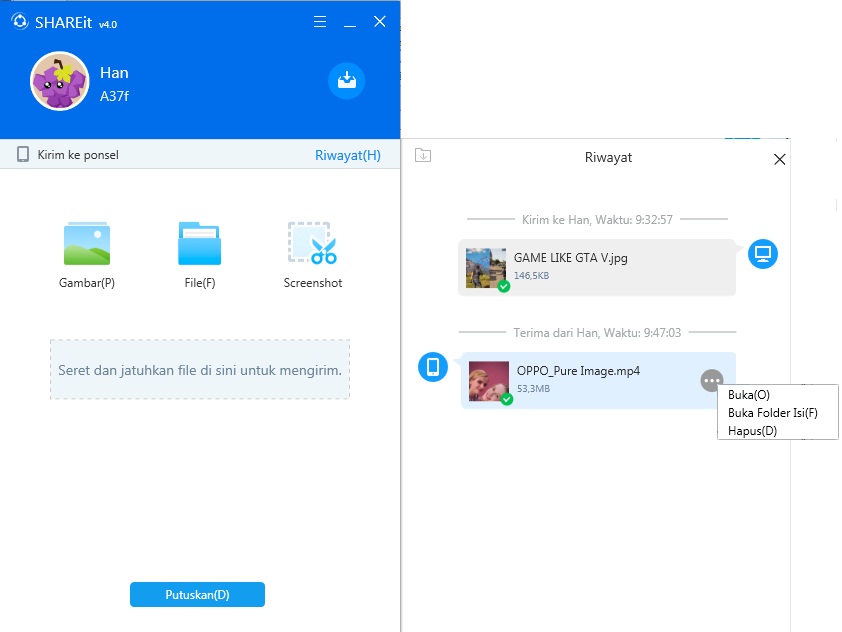Screen dimensions: 842x632
Task: Click the GAME LIKE GTA V.jpg file name
Action: tap(570, 258)
